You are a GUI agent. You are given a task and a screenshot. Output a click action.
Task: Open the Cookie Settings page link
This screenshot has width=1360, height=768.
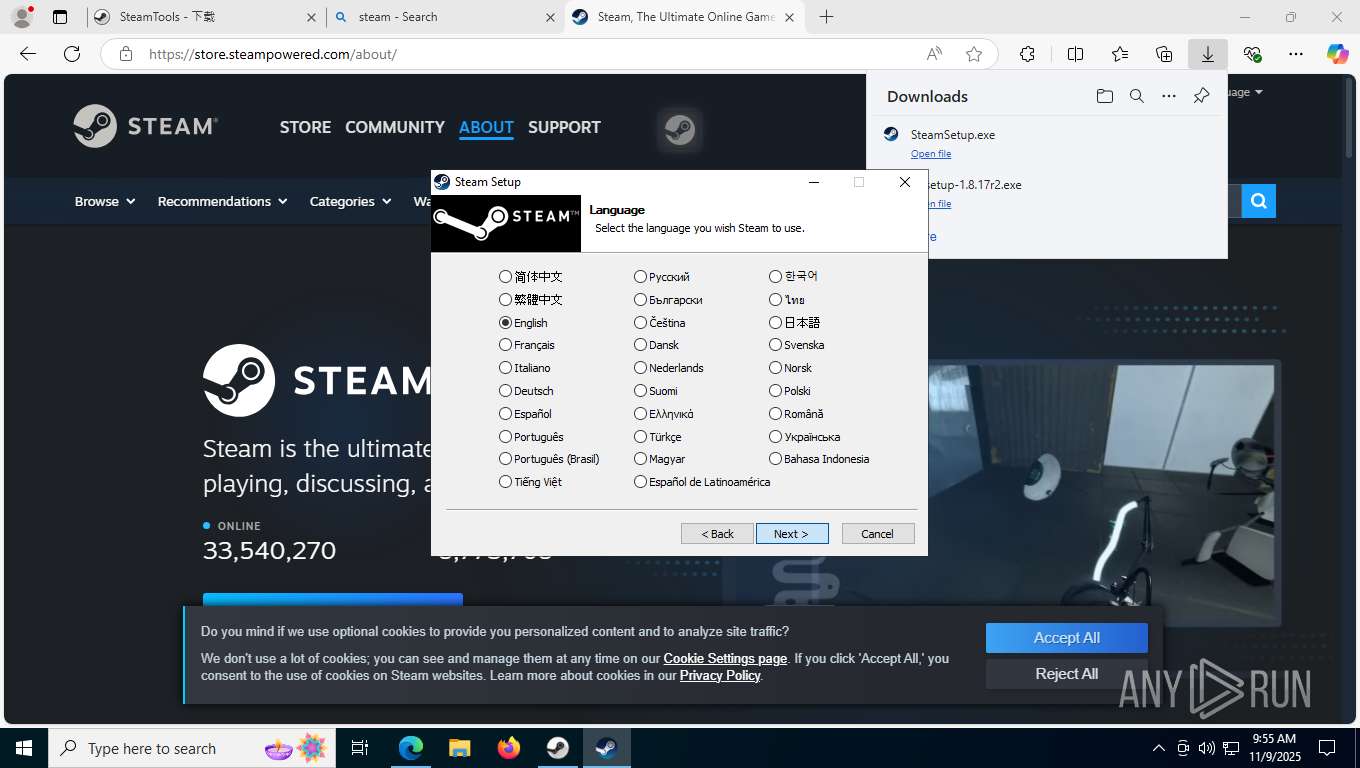coord(725,658)
